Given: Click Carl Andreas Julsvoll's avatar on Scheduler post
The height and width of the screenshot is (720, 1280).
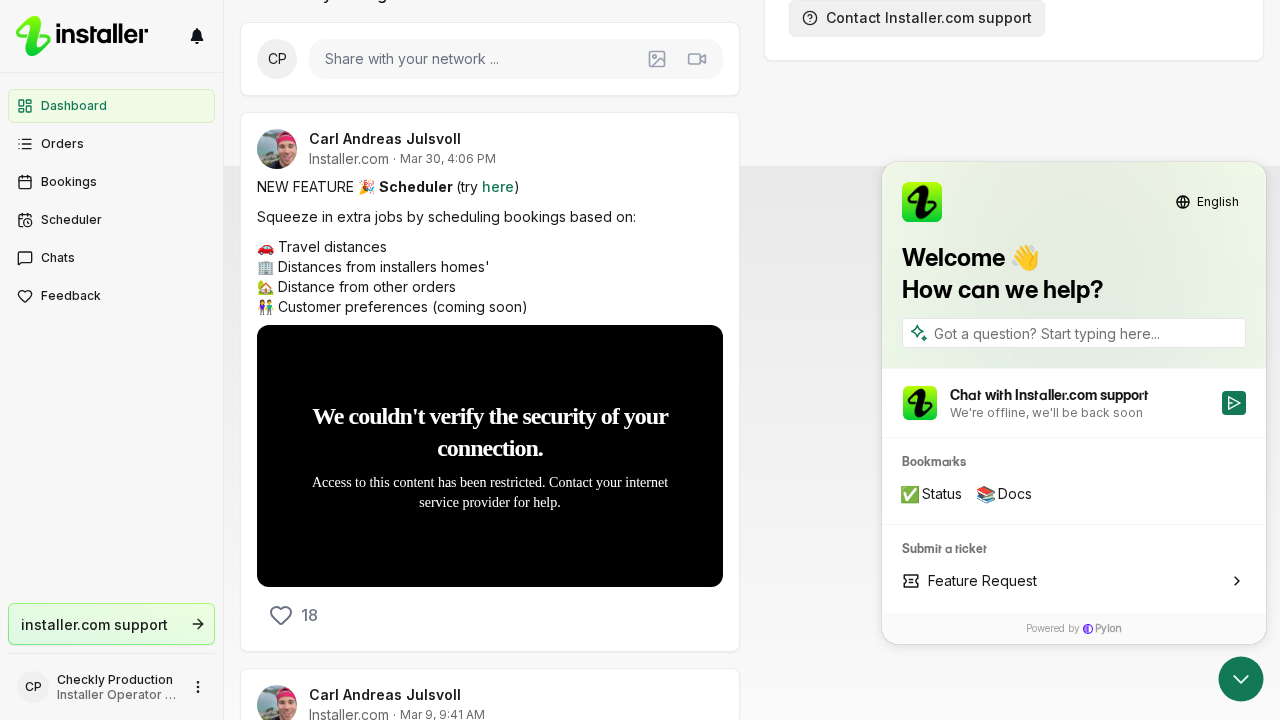Looking at the screenshot, I should (x=277, y=149).
